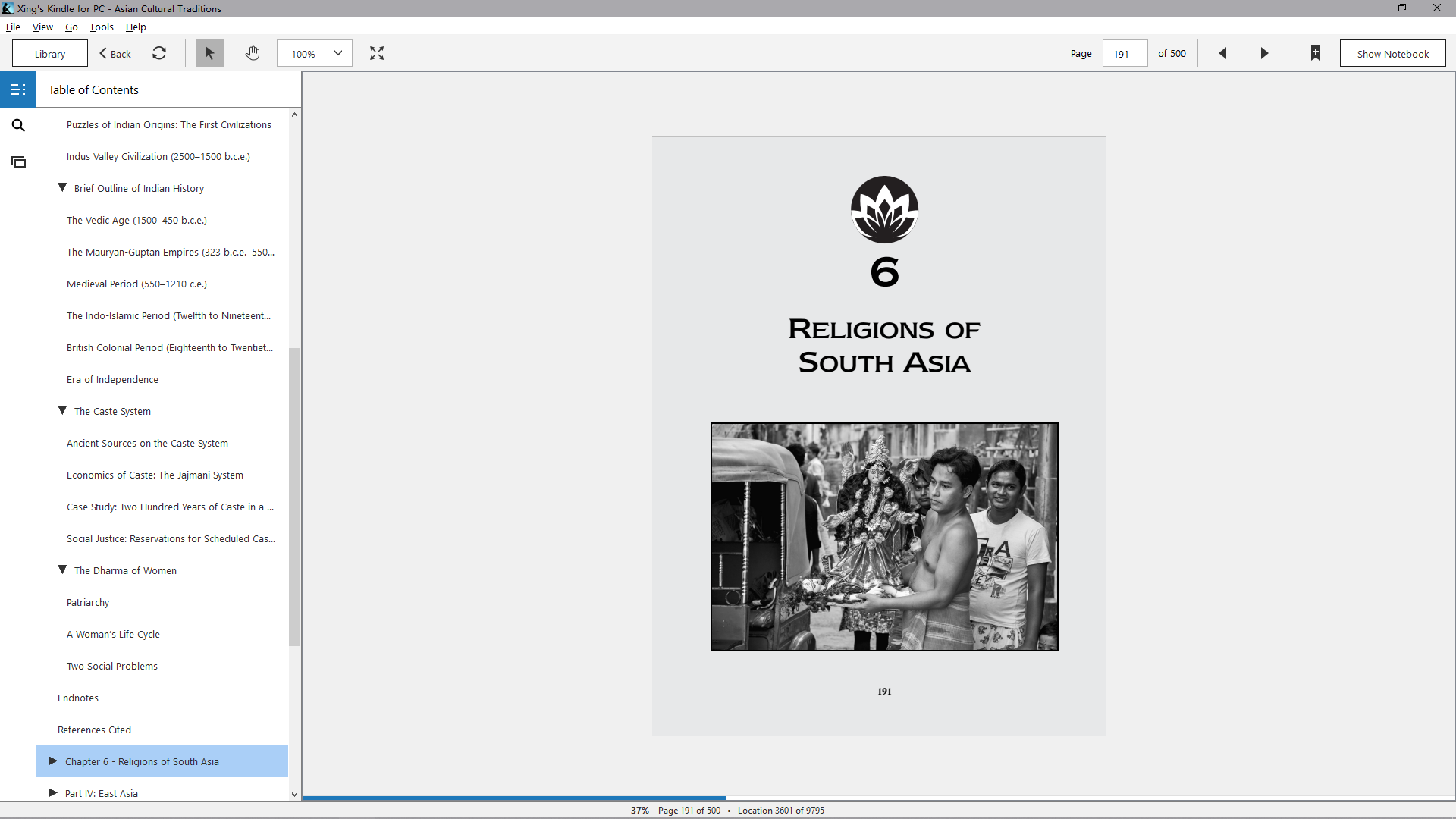Open the Table of Contents panel icon
Image resolution: width=1456 pixels, height=819 pixels.
[18, 89]
